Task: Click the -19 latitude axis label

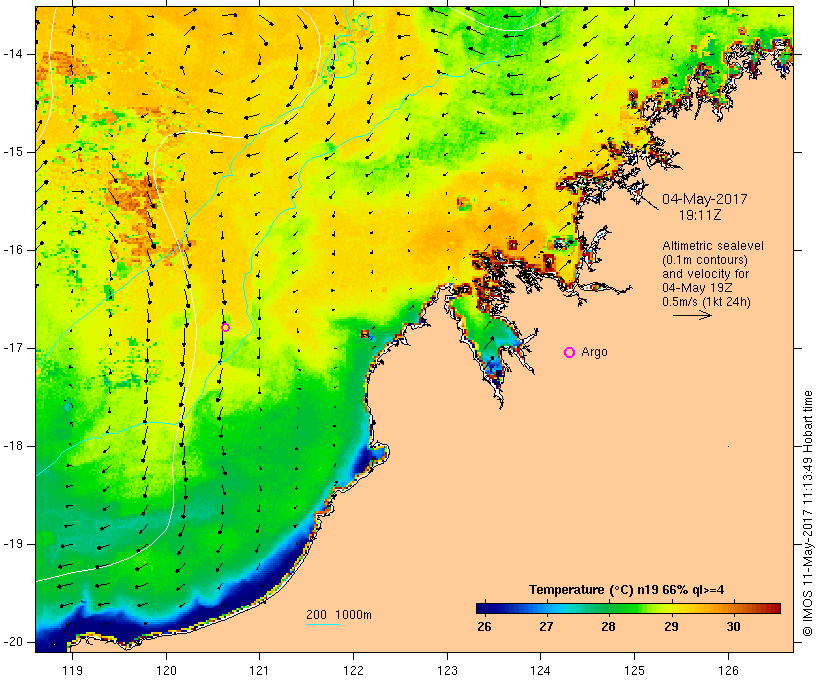Action: [x=12, y=544]
